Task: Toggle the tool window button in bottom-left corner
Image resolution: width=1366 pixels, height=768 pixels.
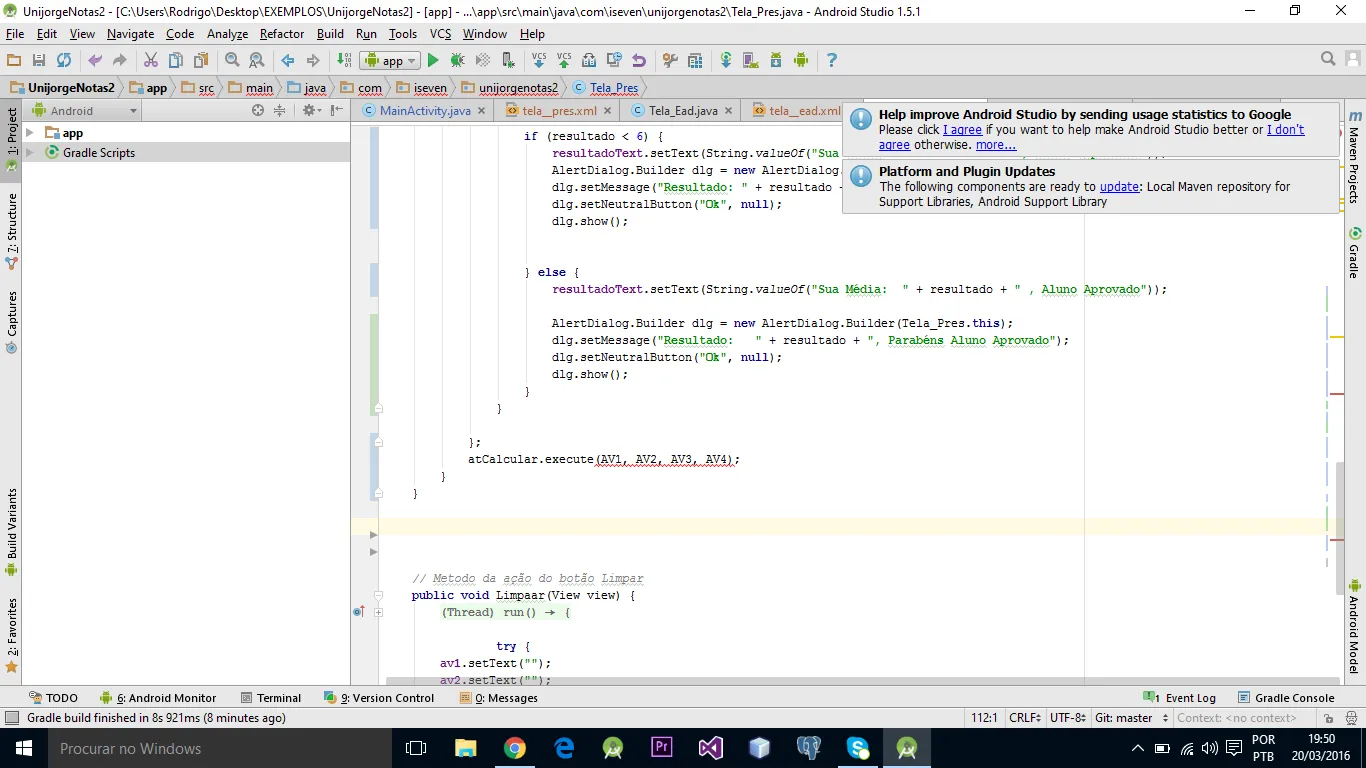Action: click(11, 718)
